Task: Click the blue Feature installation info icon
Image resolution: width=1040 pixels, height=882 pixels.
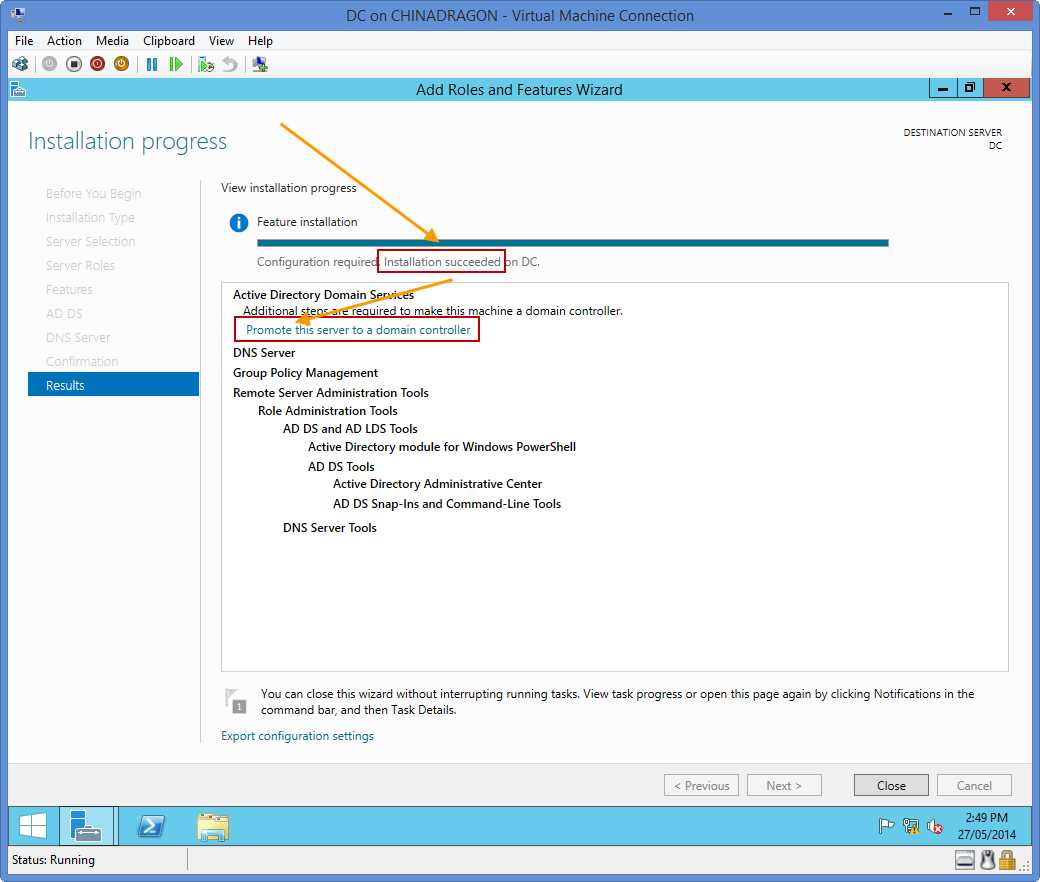Action: 239,223
